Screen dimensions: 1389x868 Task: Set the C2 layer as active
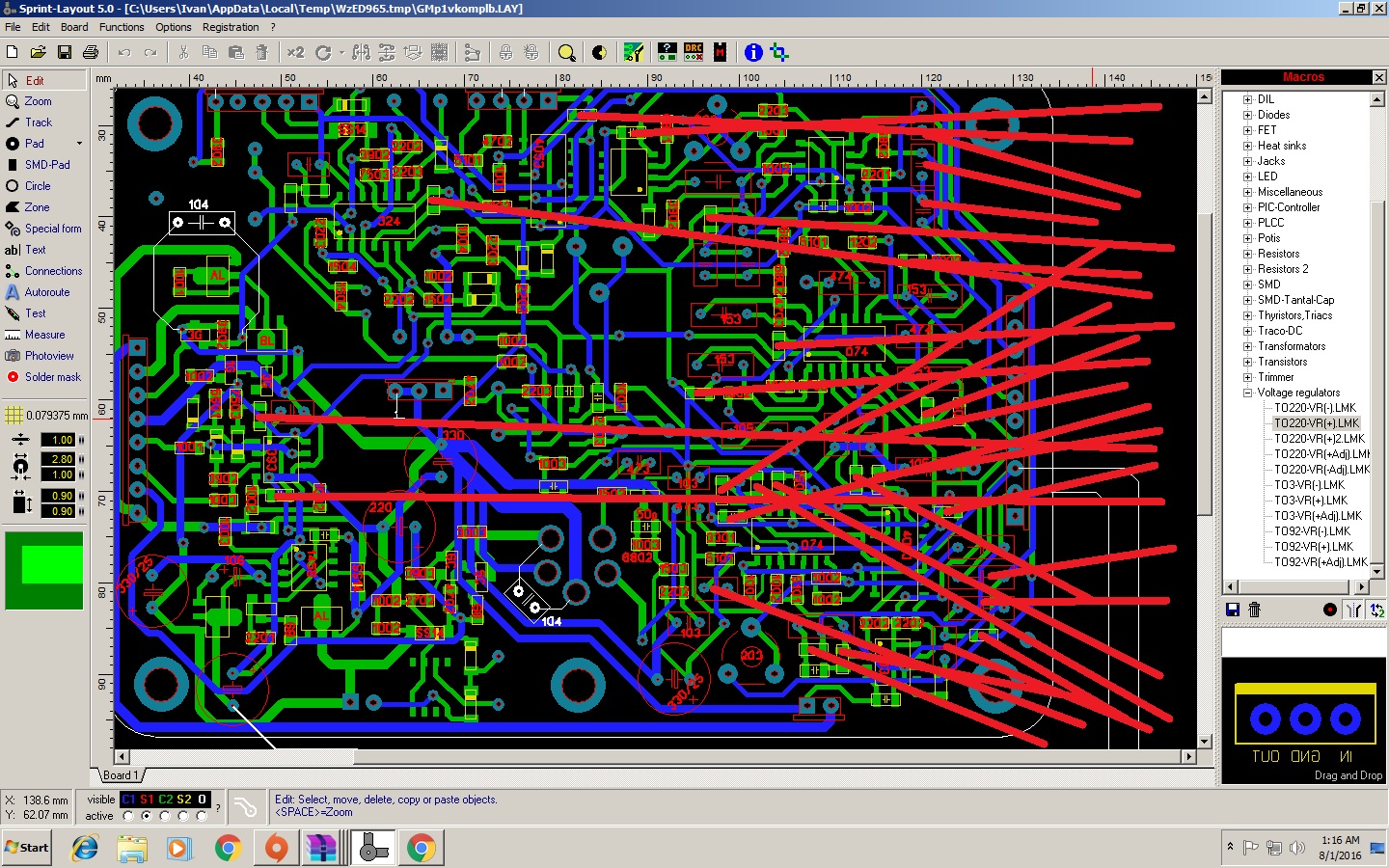coord(165,816)
